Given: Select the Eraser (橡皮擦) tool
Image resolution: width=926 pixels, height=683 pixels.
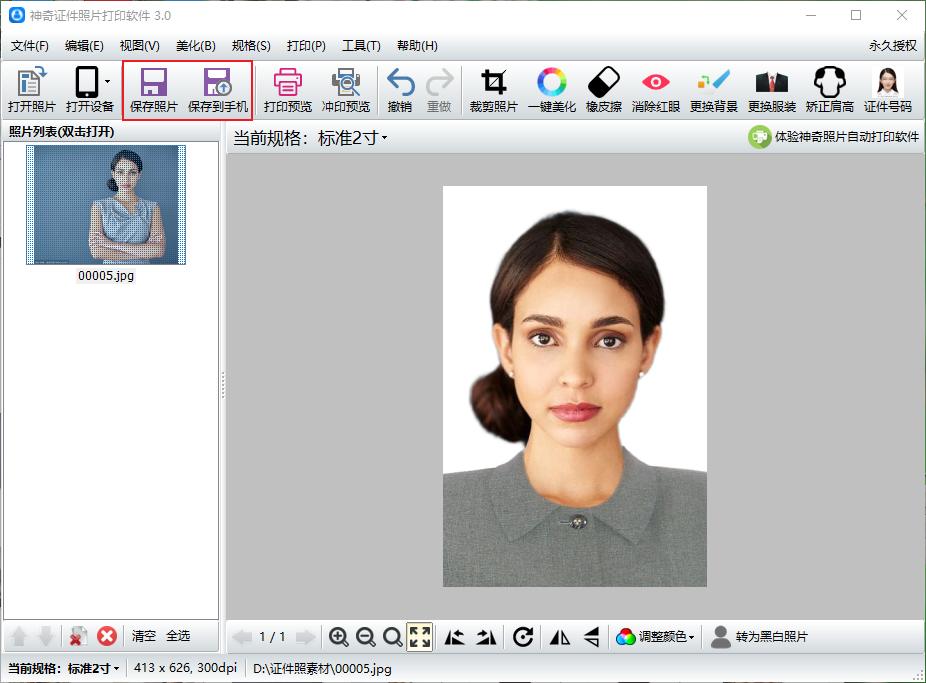Looking at the screenshot, I should click(603, 82).
